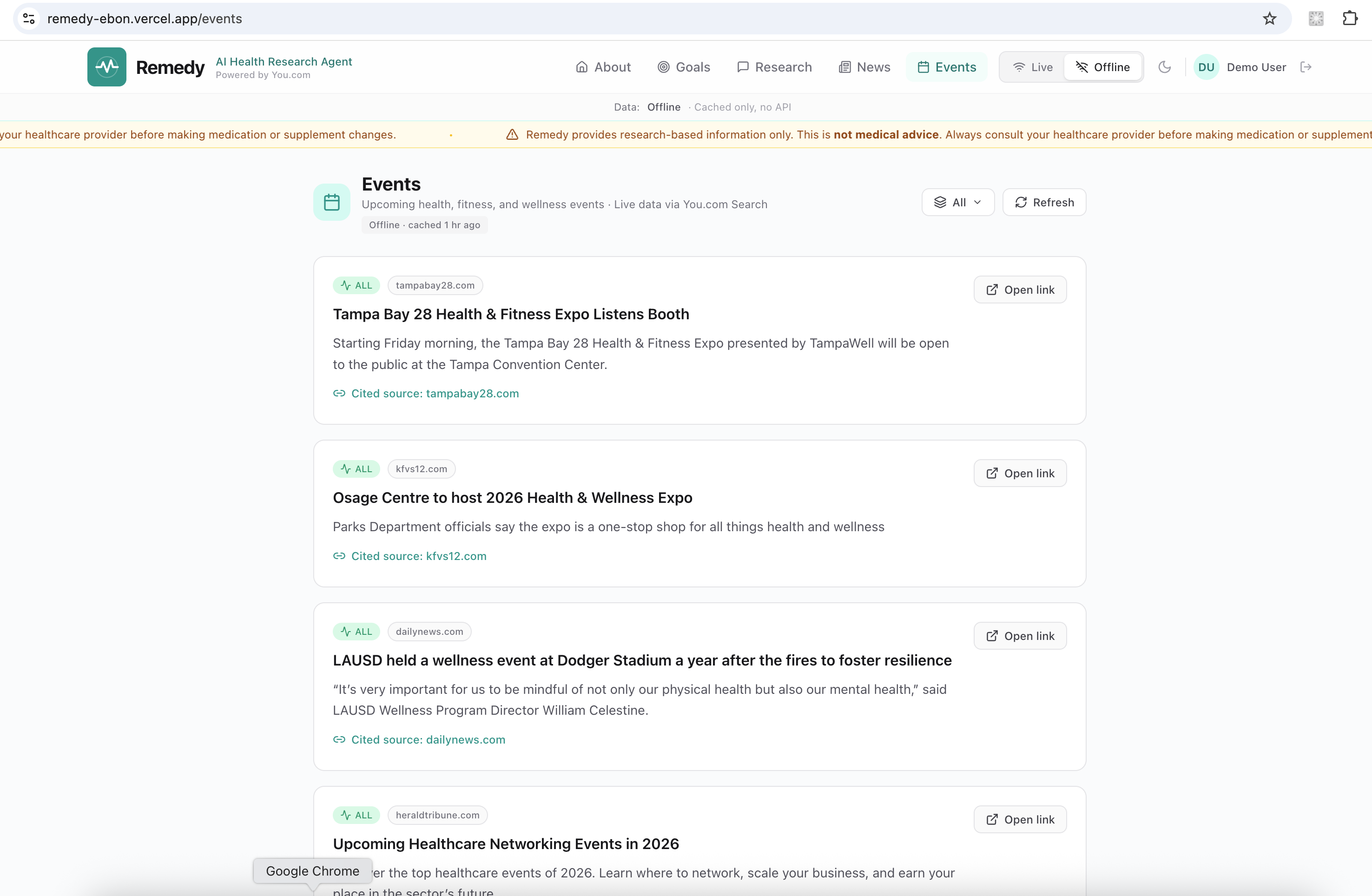Screen dimensions: 1372x896
Task: Click the Events calendar header icon
Action: coord(331,202)
